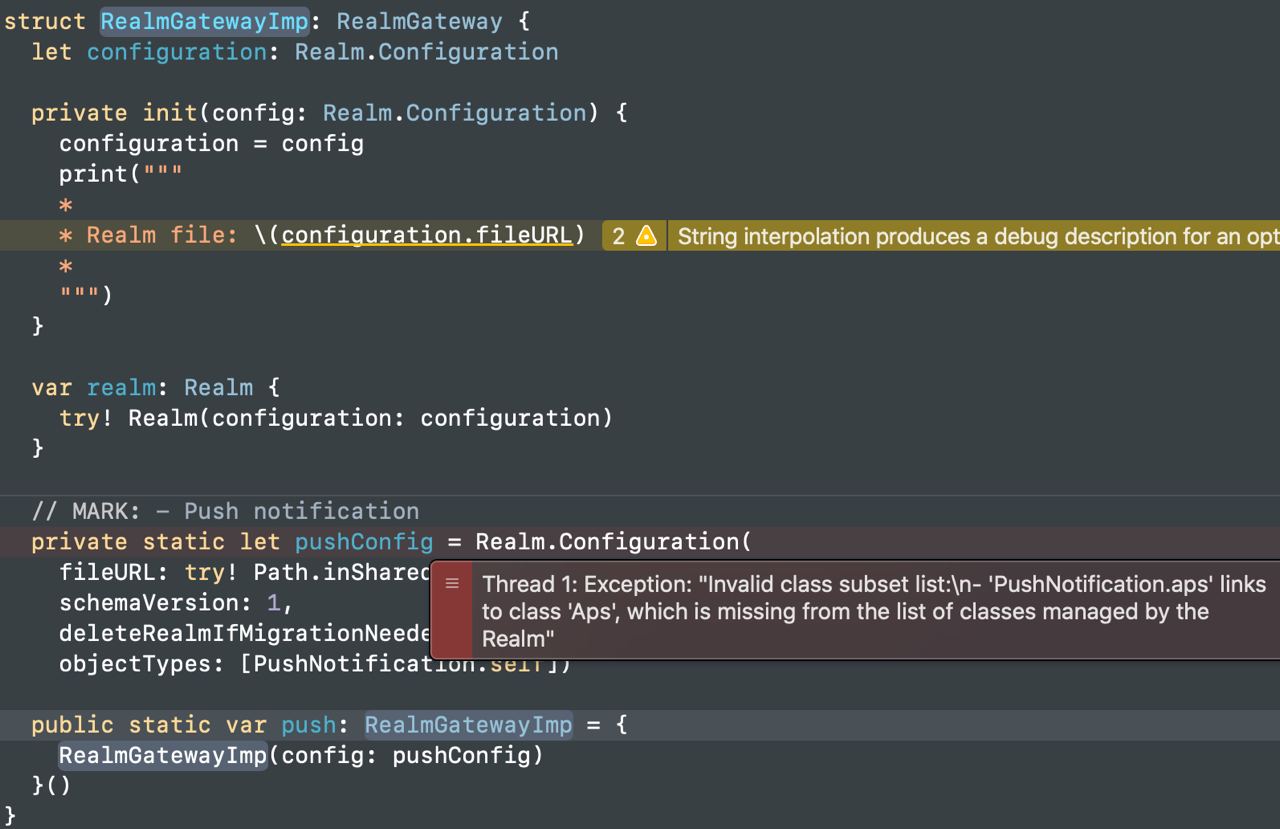Select the highlighted RealmGatewayImp struct name
Screen dimensions: 1280x829
coord(205,21)
